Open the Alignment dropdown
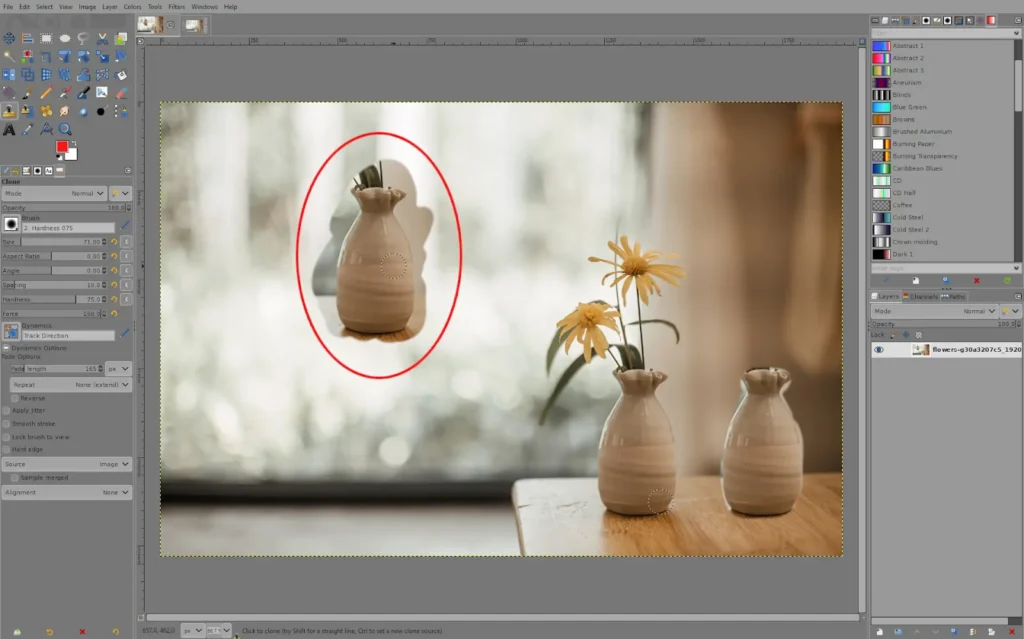 coord(67,492)
